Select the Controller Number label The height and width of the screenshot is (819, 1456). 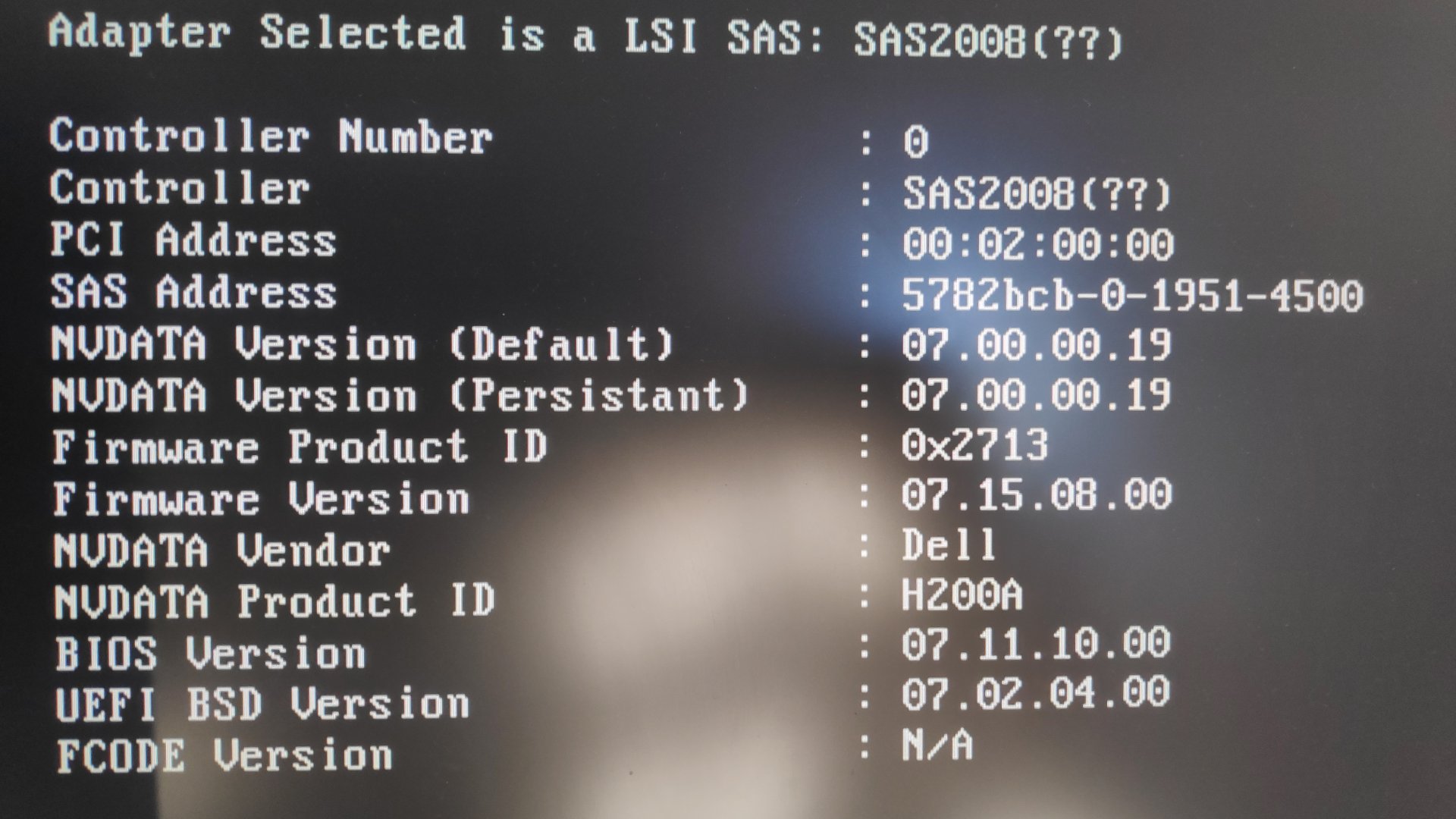pyautogui.click(x=271, y=137)
